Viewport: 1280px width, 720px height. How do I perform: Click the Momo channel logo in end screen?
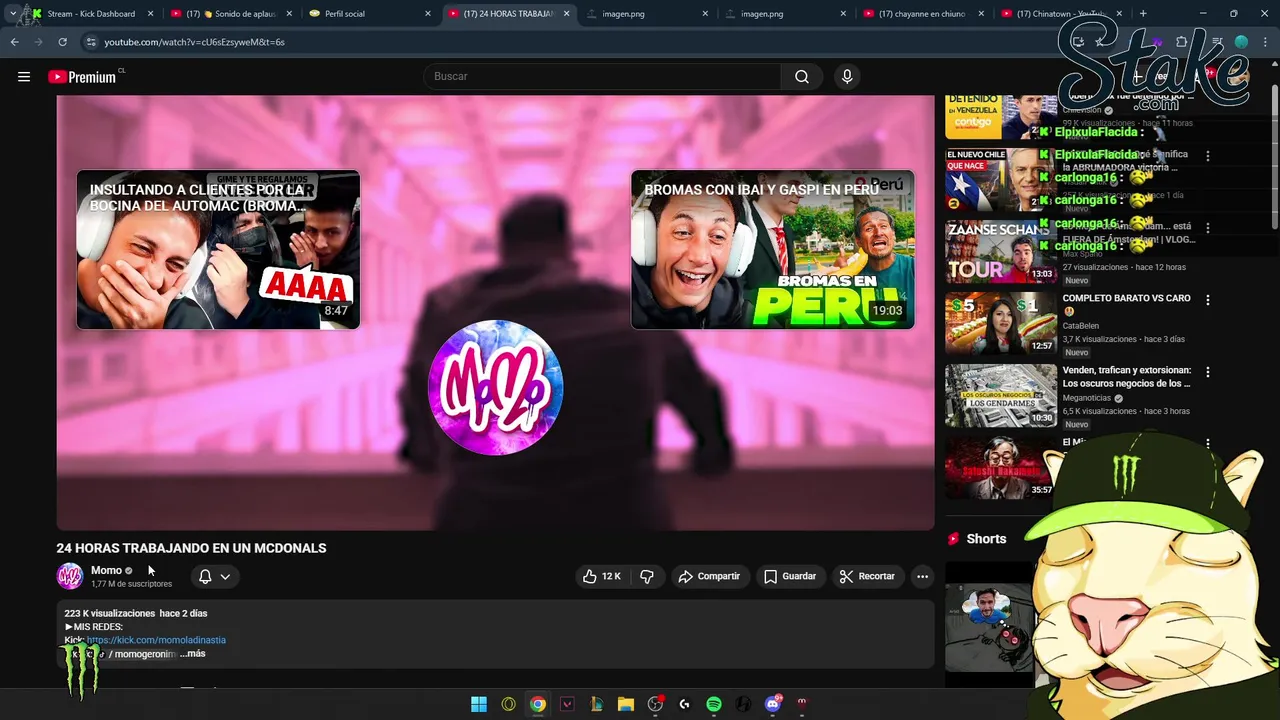point(495,388)
